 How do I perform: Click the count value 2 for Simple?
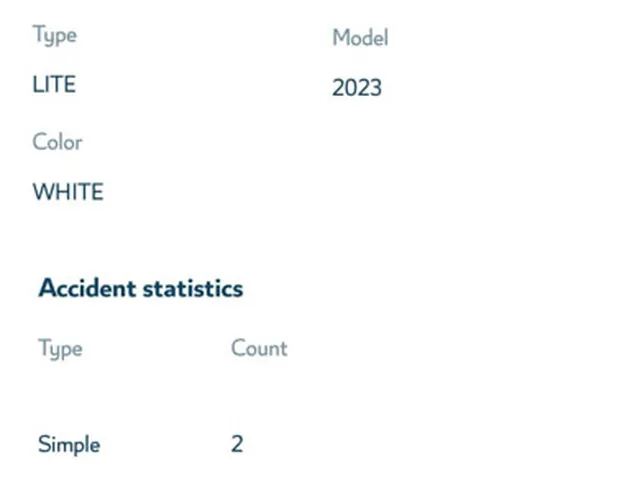tap(237, 444)
